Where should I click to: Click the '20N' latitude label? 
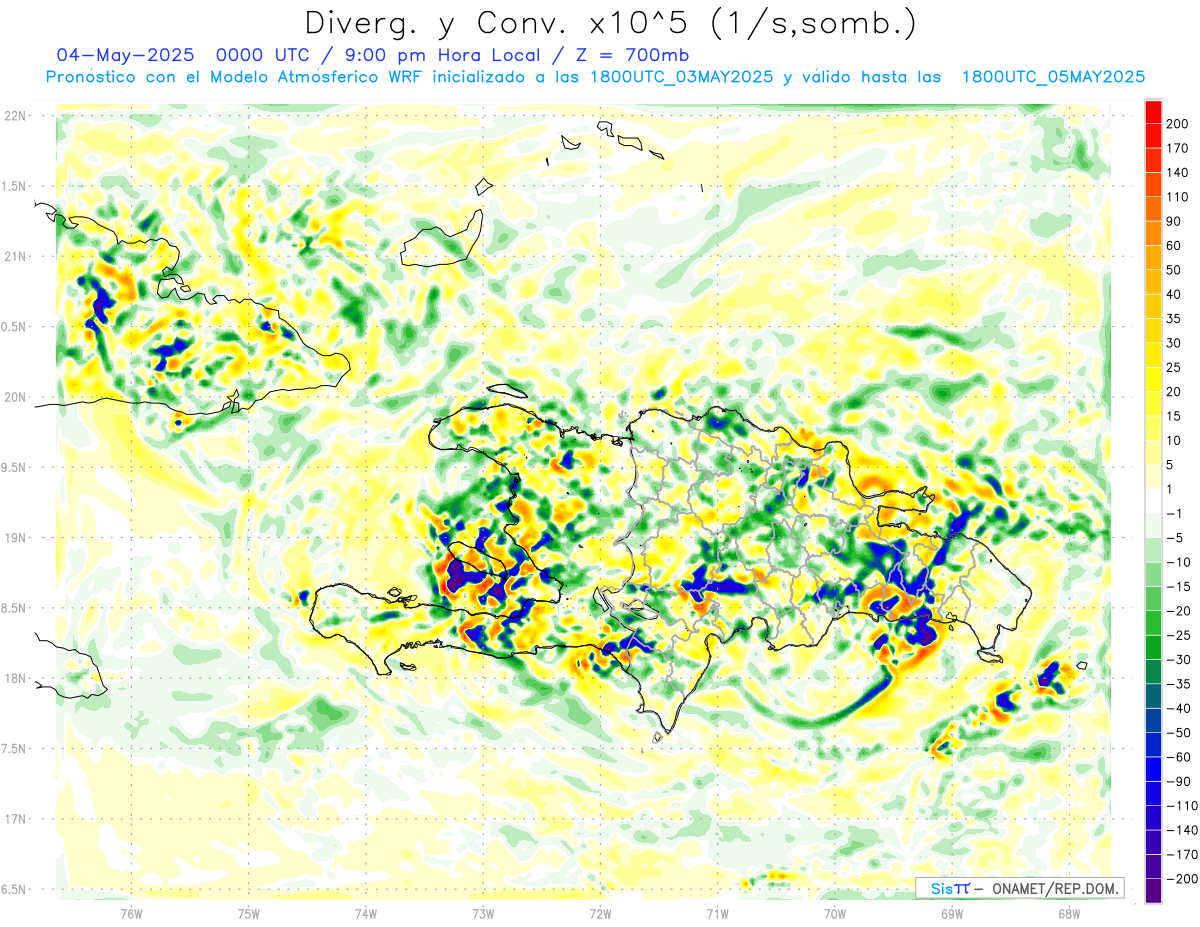(x=15, y=397)
